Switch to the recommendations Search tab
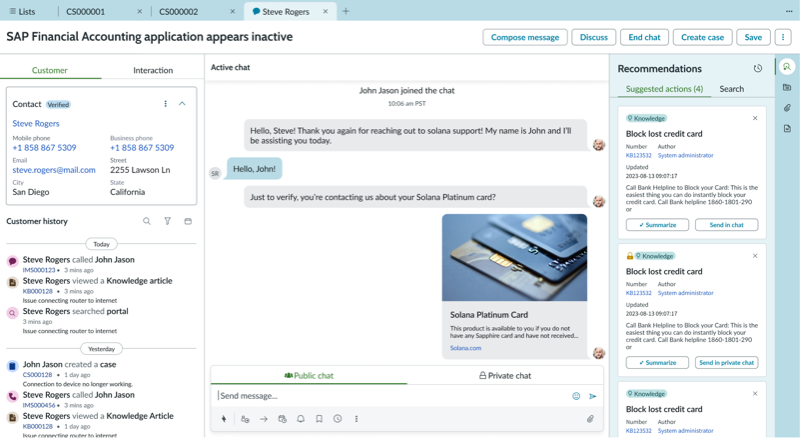Image resolution: width=800 pixels, height=438 pixels. tap(732, 89)
